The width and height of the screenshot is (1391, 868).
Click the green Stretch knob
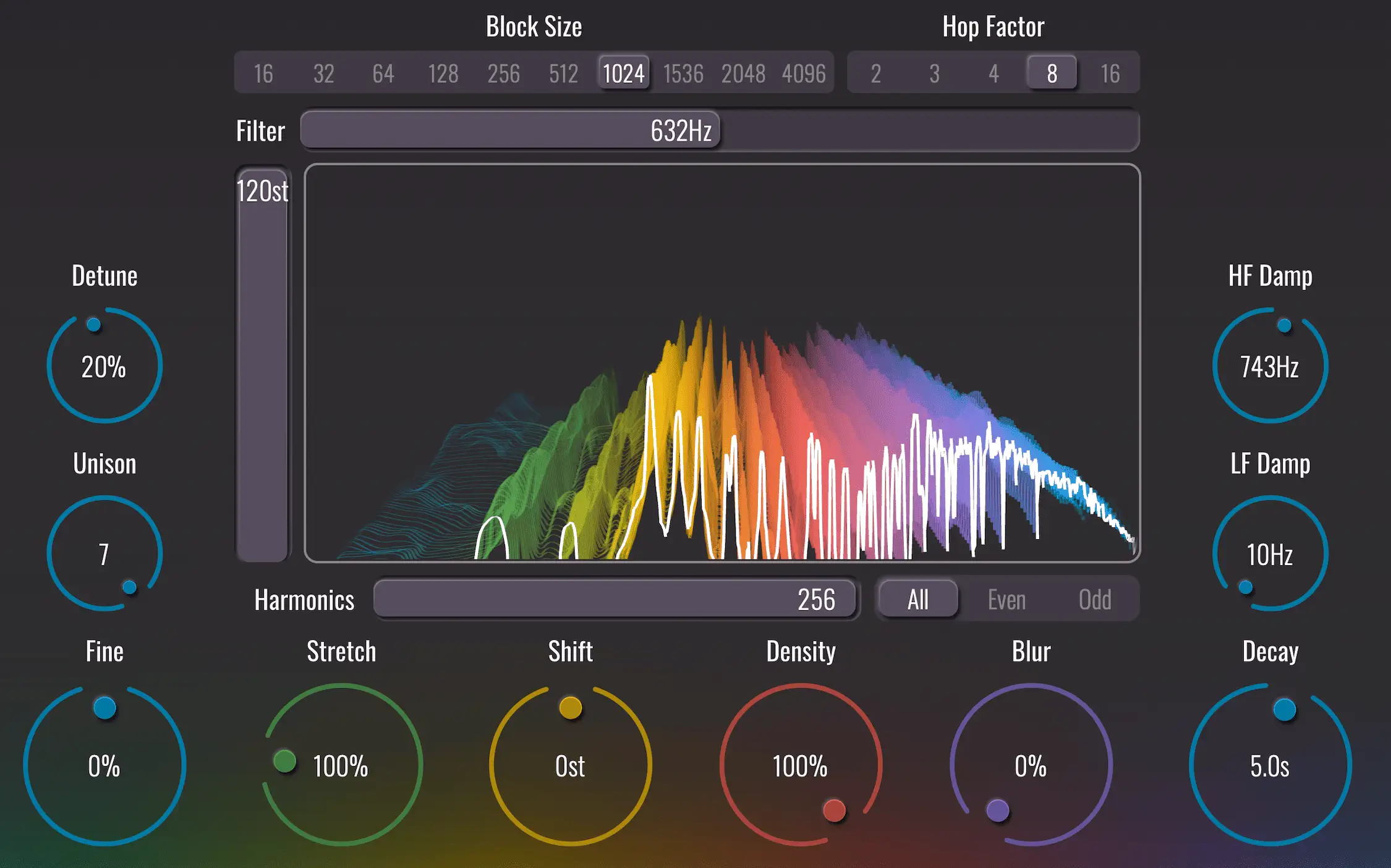tap(342, 765)
